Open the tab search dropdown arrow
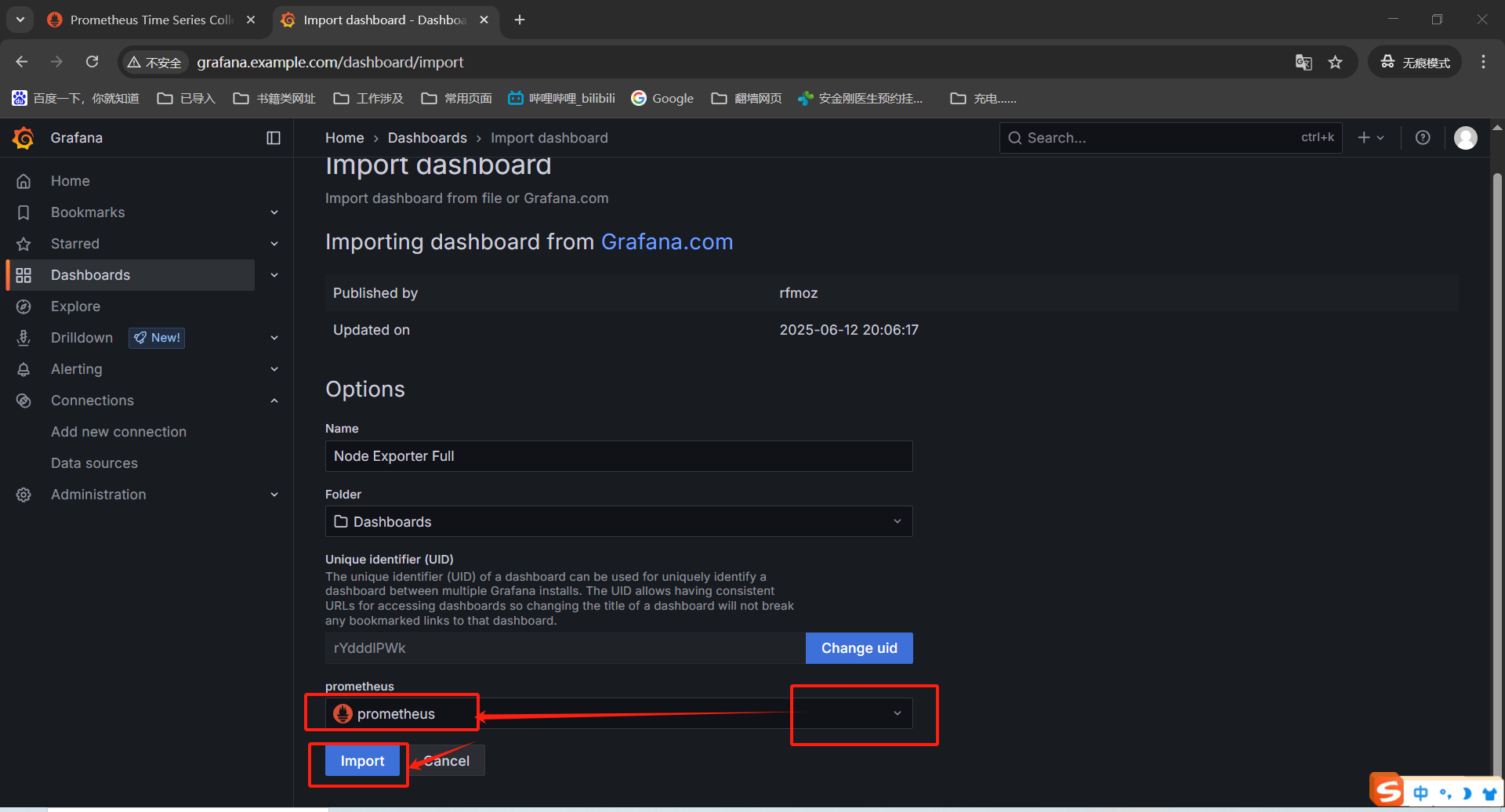 tap(20, 20)
